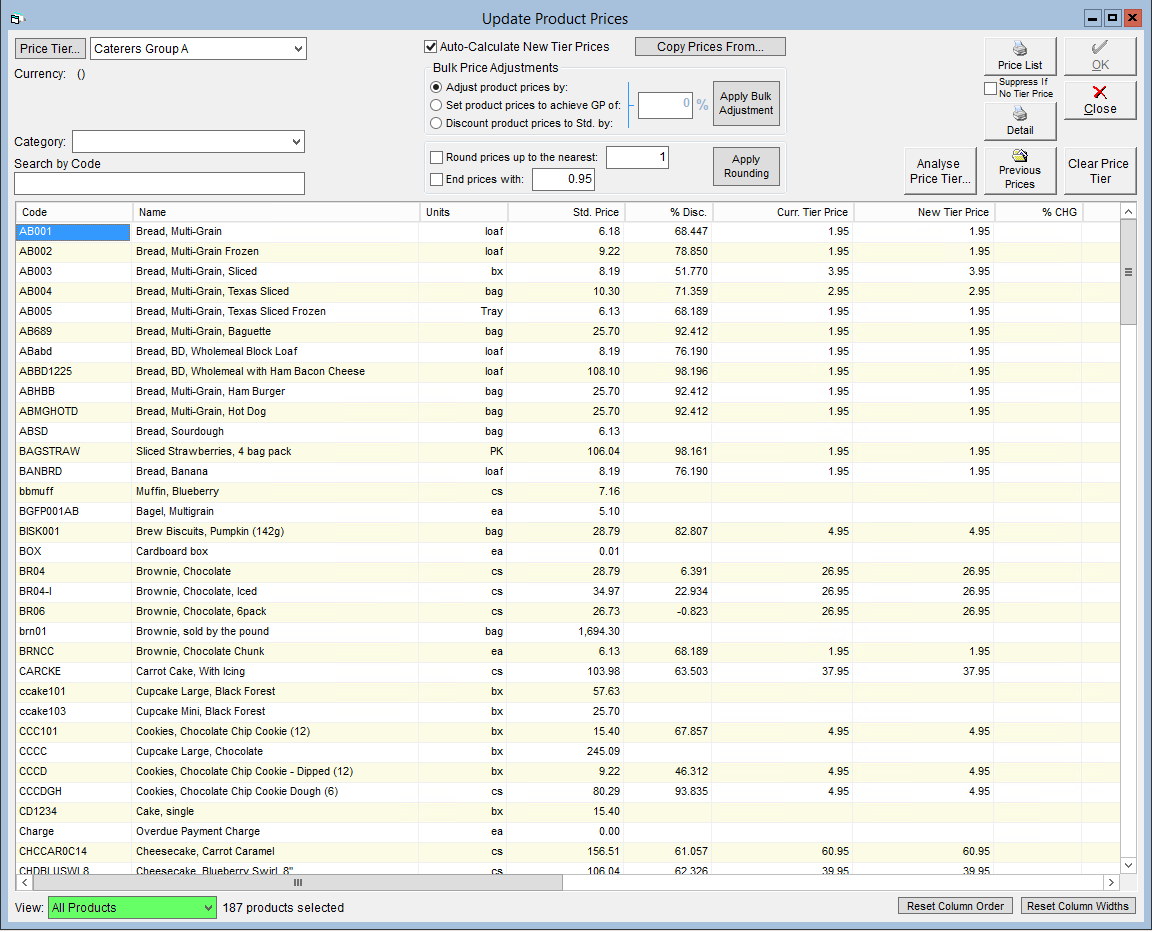Image resolution: width=1152 pixels, height=932 pixels.
Task: Select Cupcake Mini, Black Forest row
Action: [568, 712]
